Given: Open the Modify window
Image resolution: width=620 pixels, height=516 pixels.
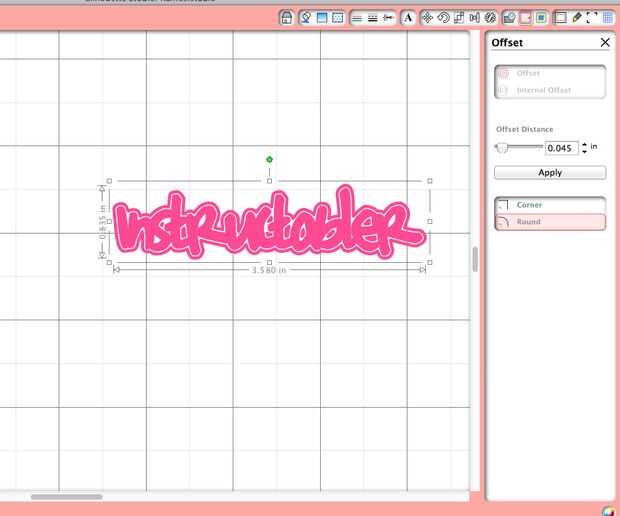Looking at the screenshot, I should point(510,18).
